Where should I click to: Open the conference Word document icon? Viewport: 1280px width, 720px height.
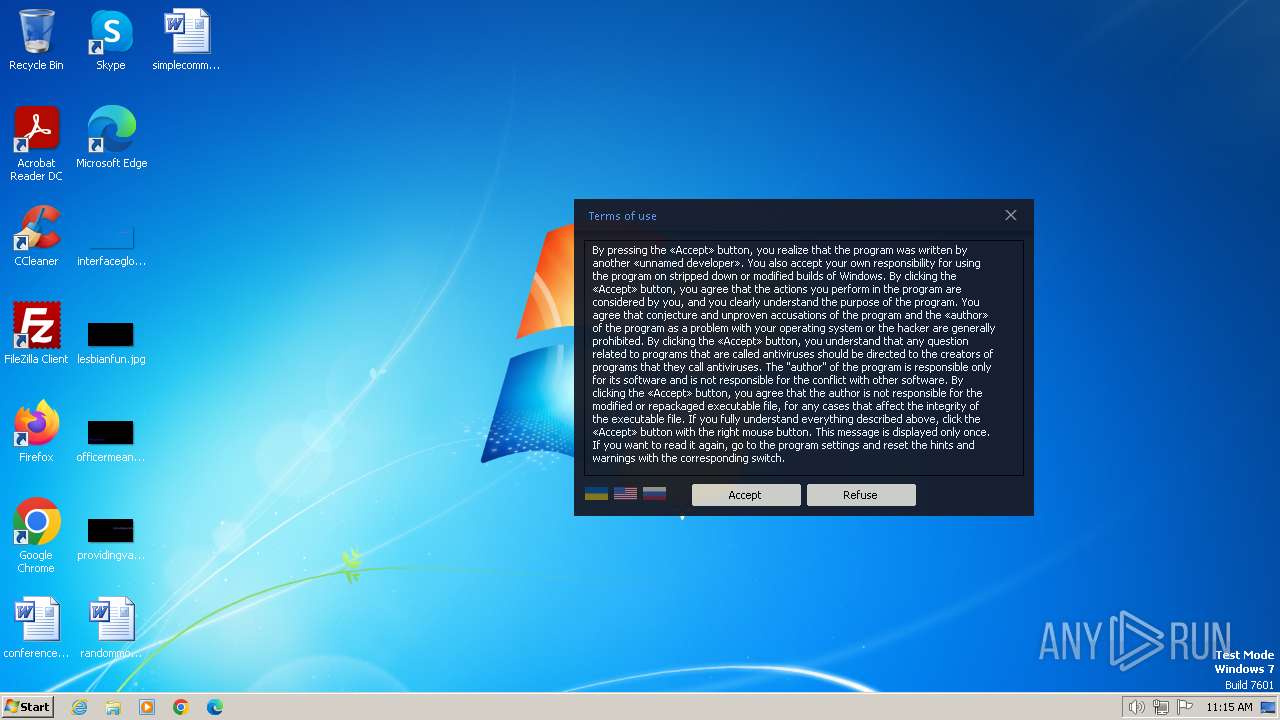(x=36, y=628)
